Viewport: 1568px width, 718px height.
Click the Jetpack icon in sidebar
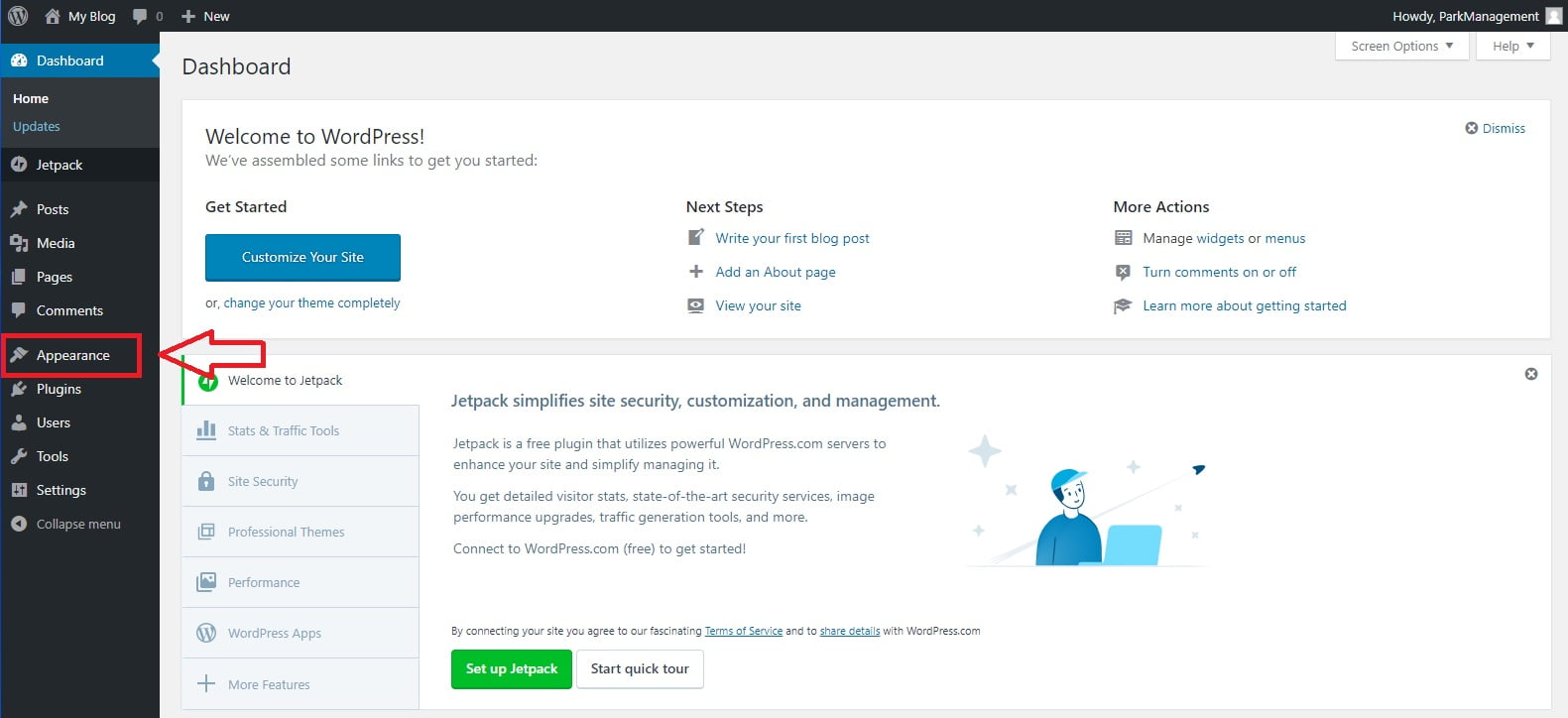19,165
